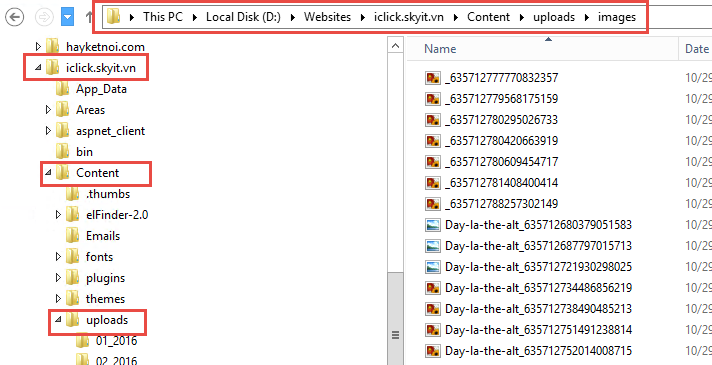Image resolution: width=712 pixels, height=365 pixels.
Task: Click icon of Day-la-the-alt_635712738490485213
Action: 433,308
